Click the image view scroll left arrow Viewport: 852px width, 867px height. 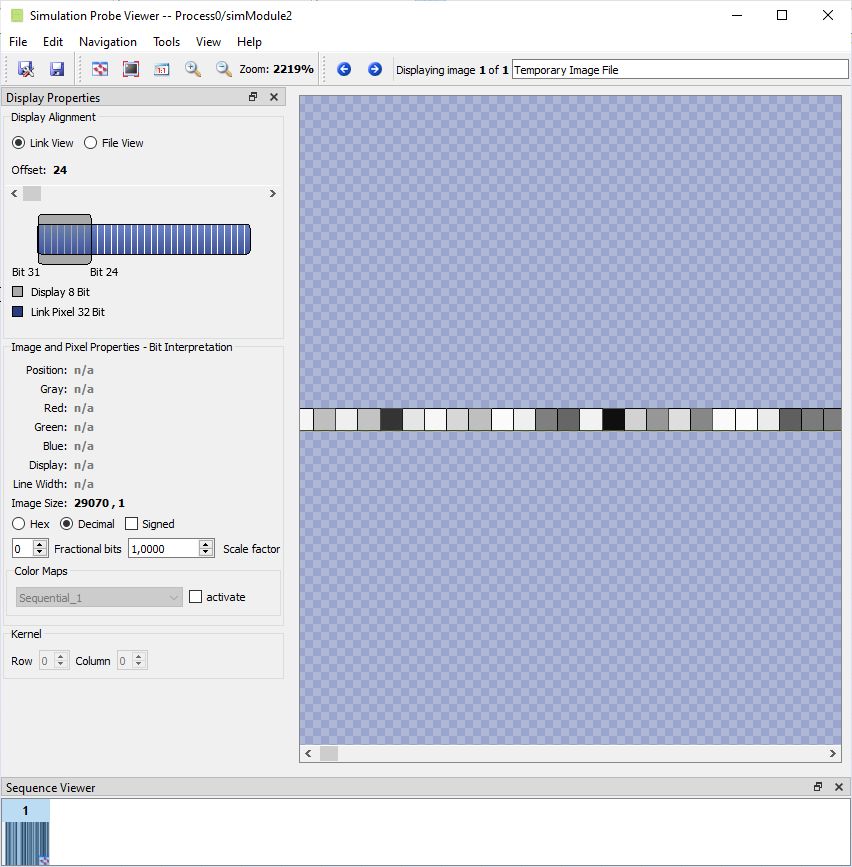[x=309, y=754]
